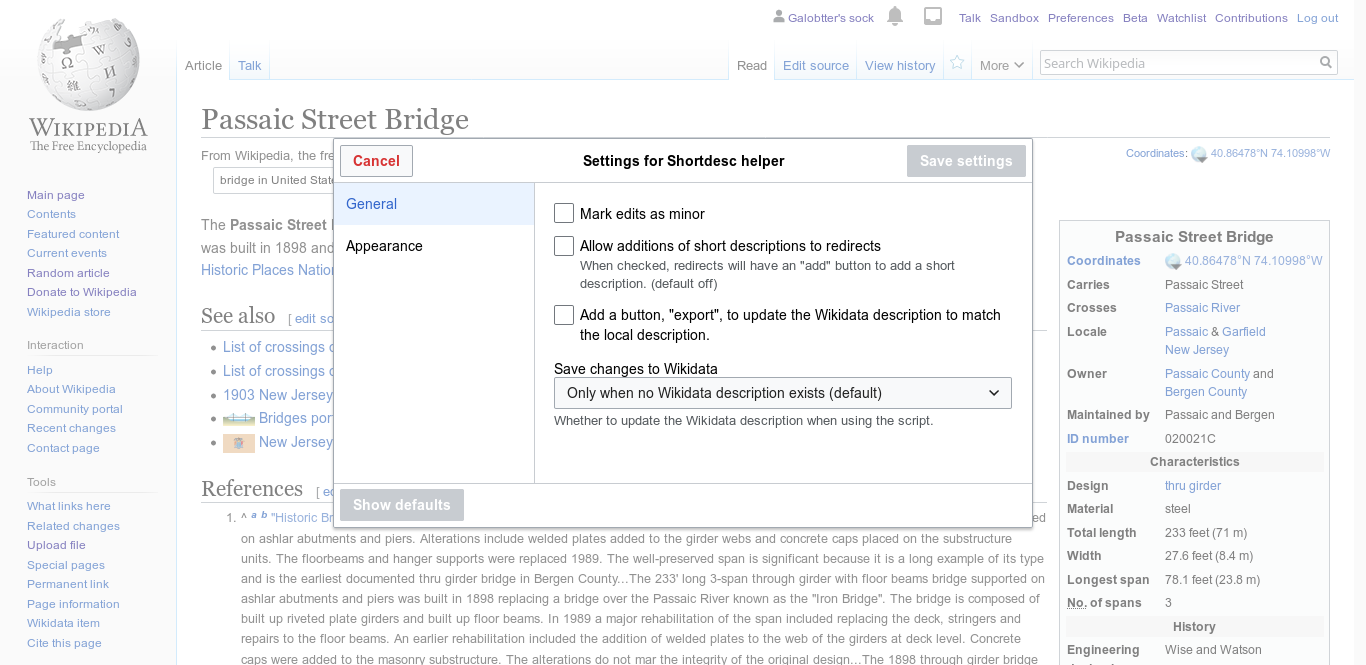Switch to the General settings tab
This screenshot has height=665, width=1366.
(372, 204)
